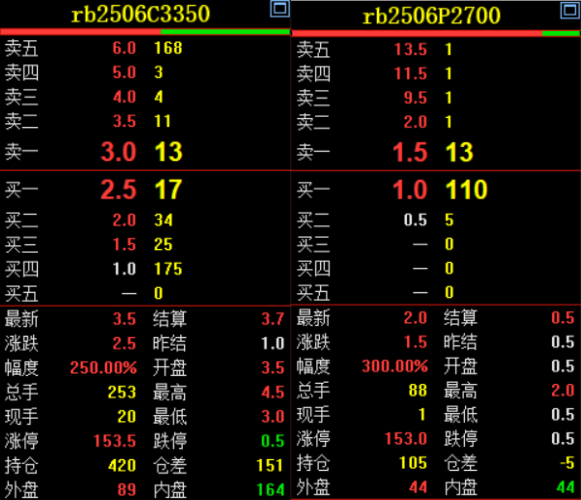
Task: Click ask-three price 4.0 in rb2506C3350
Action: 124,97
